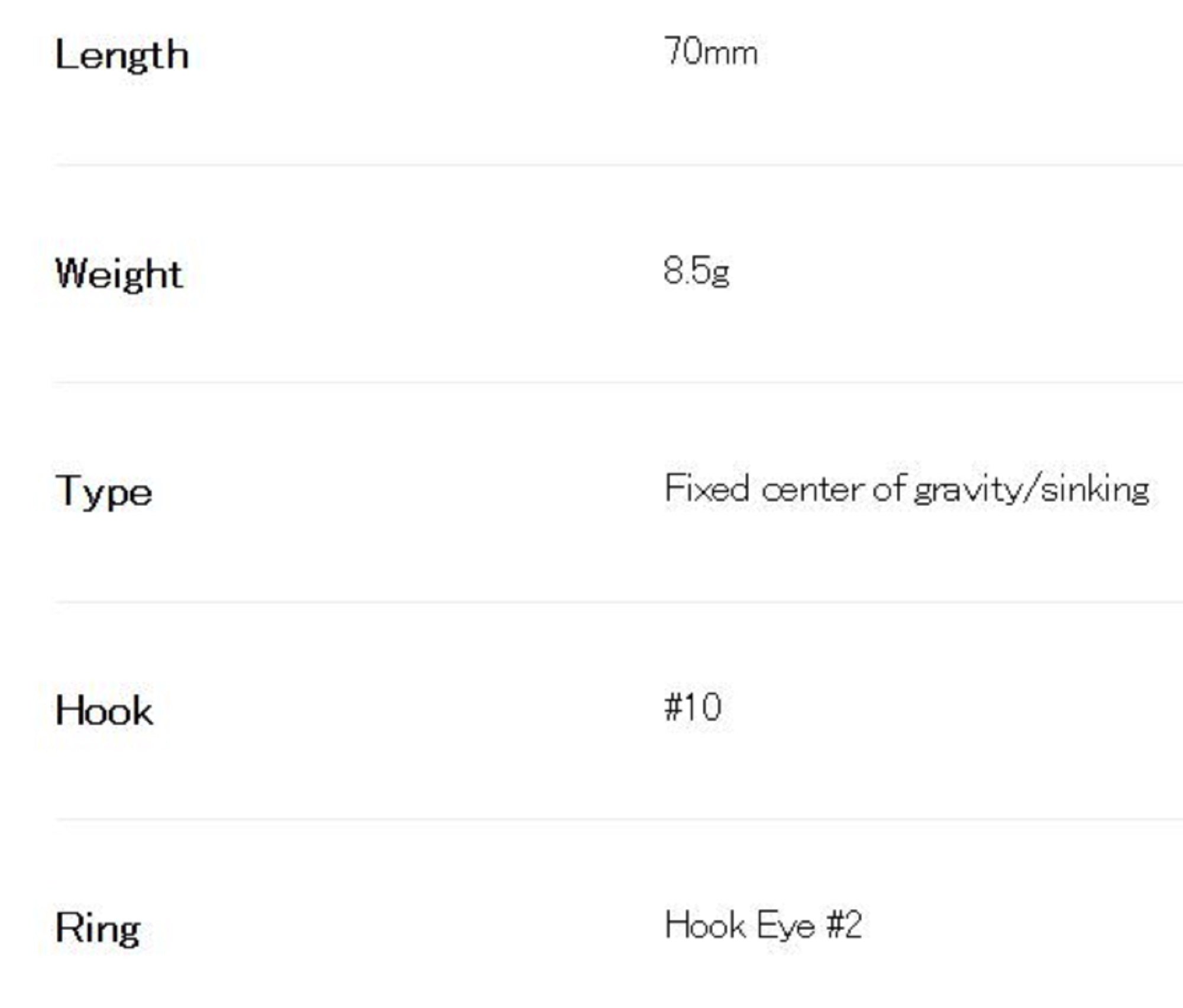This screenshot has width=1183, height=1008.
Task: Click the Weight row label
Action: pyautogui.click(x=119, y=274)
